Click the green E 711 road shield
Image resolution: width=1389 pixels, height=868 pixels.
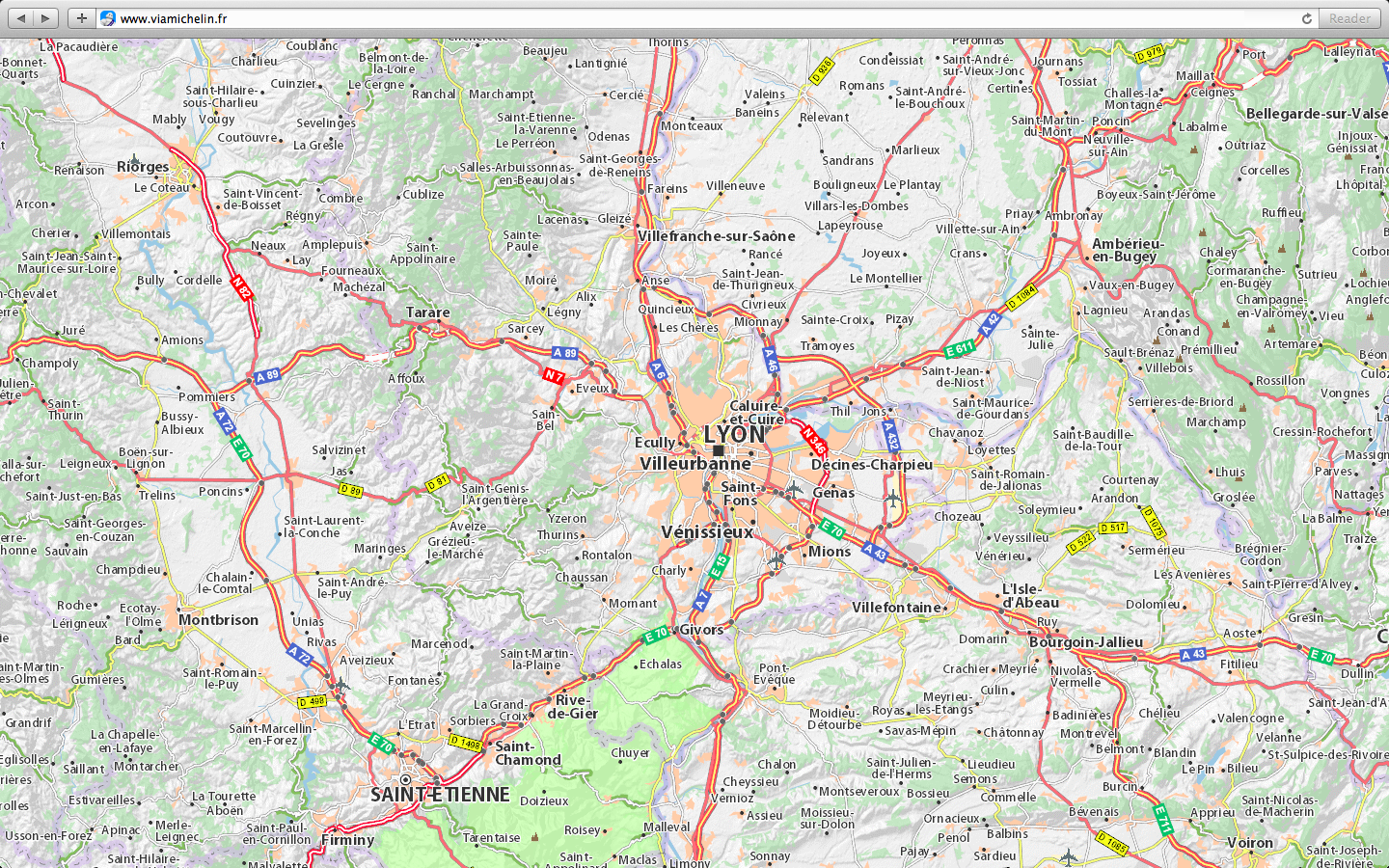tap(1163, 820)
